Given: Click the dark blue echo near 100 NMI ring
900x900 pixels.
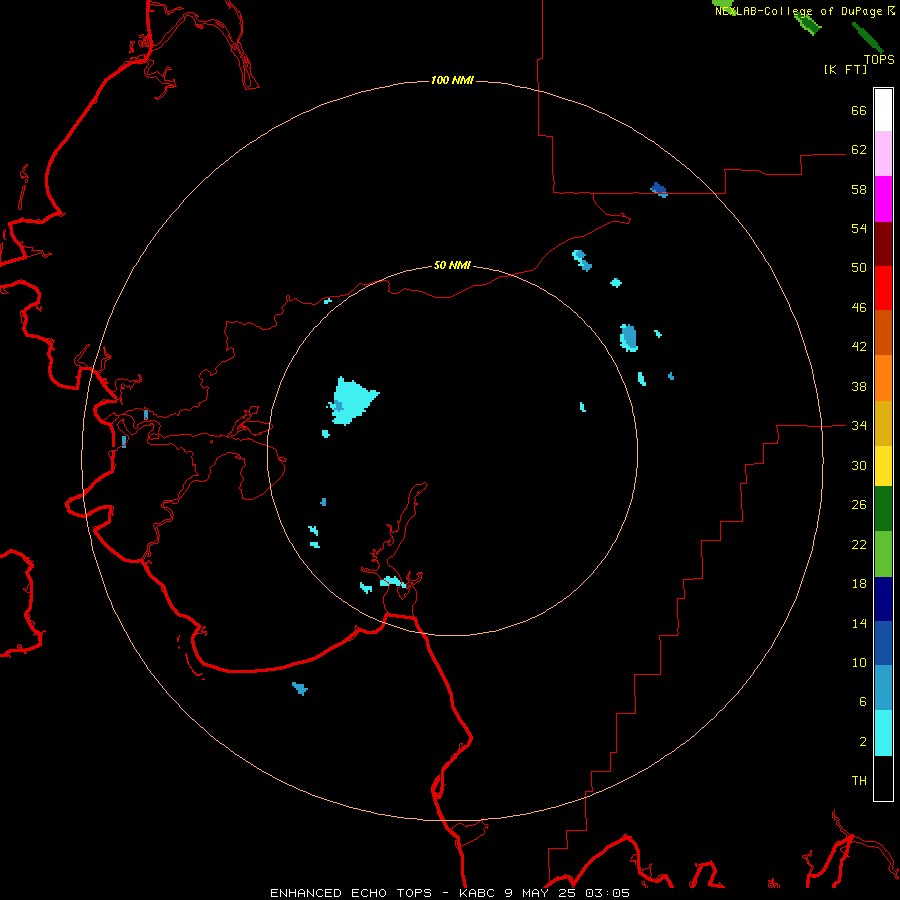Looking at the screenshot, I should 659,189.
